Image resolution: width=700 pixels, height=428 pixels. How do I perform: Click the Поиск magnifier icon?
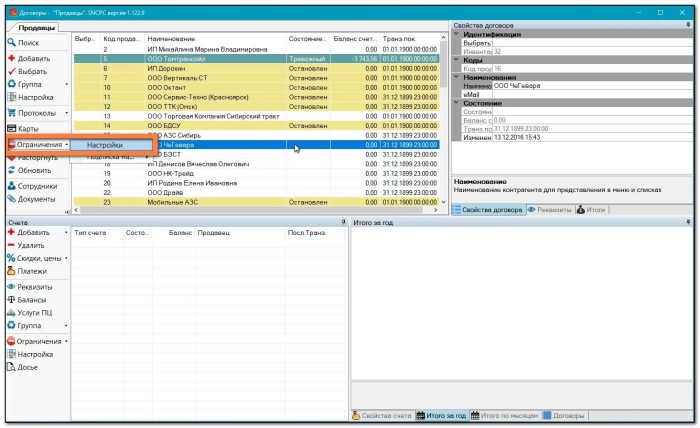pos(12,43)
